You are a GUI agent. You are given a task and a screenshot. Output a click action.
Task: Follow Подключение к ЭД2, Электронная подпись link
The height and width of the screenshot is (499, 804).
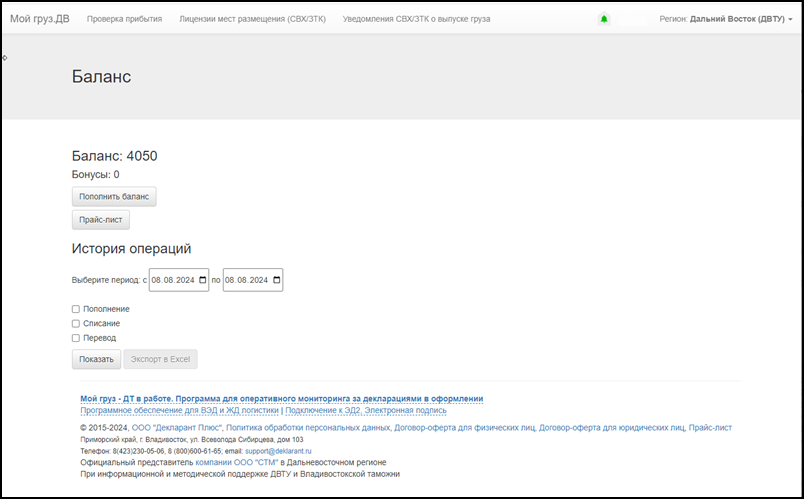(366, 410)
